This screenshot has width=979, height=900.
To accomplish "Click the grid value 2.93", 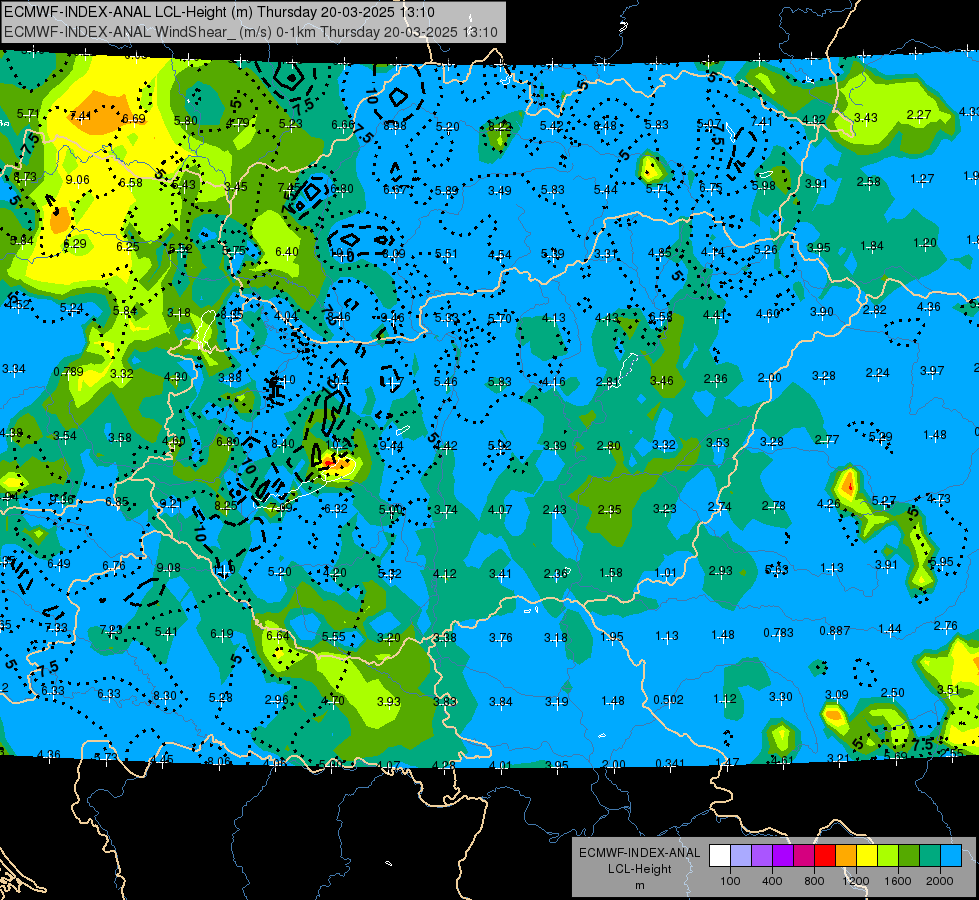I will (x=721, y=571).
